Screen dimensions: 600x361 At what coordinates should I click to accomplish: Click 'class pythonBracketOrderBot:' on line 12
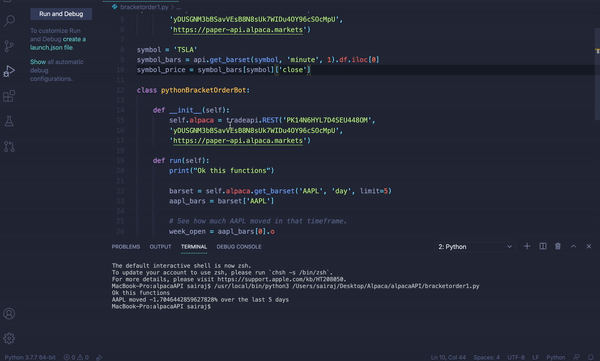coord(193,90)
